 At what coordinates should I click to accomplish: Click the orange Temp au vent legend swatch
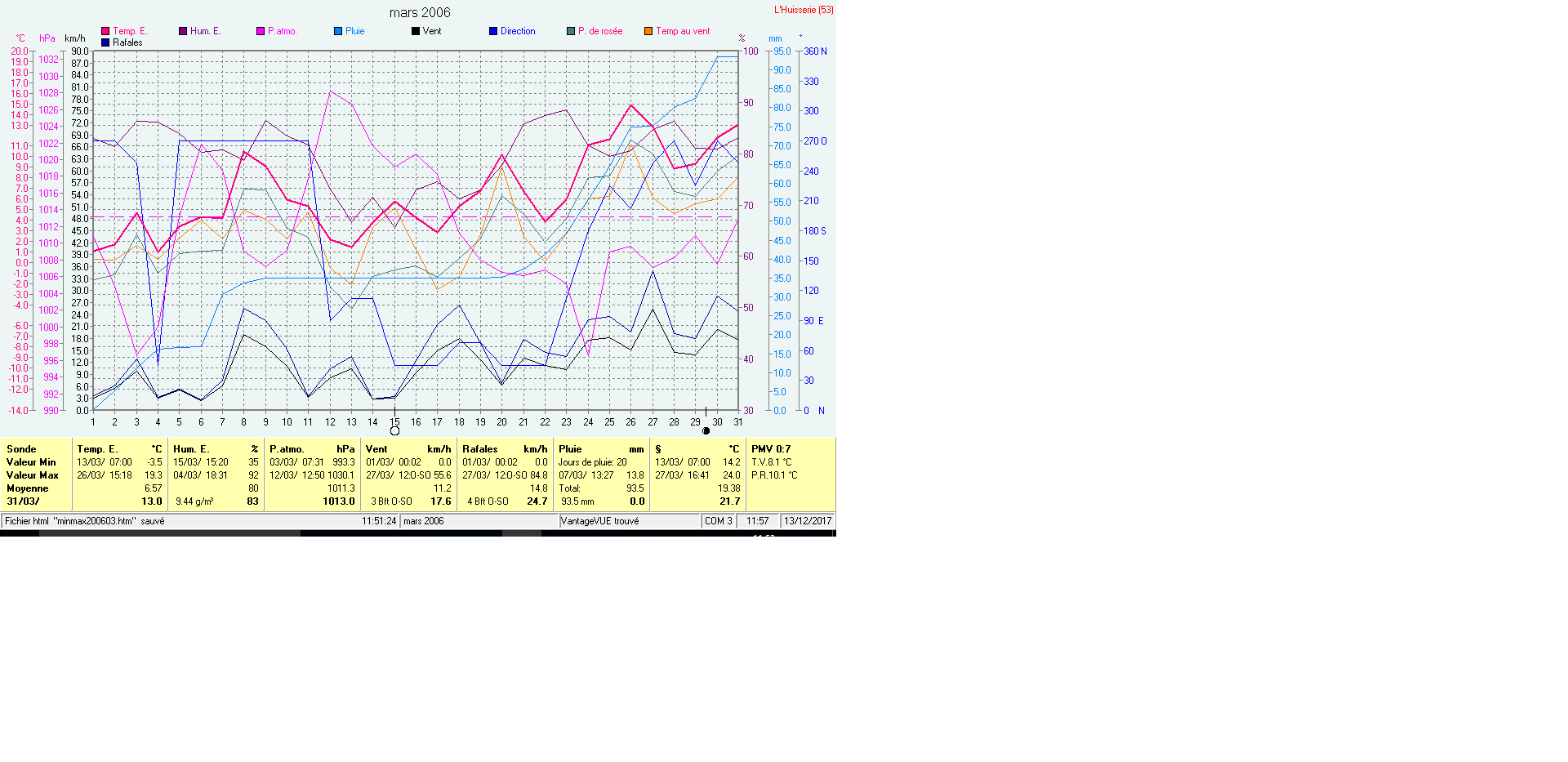[648, 31]
